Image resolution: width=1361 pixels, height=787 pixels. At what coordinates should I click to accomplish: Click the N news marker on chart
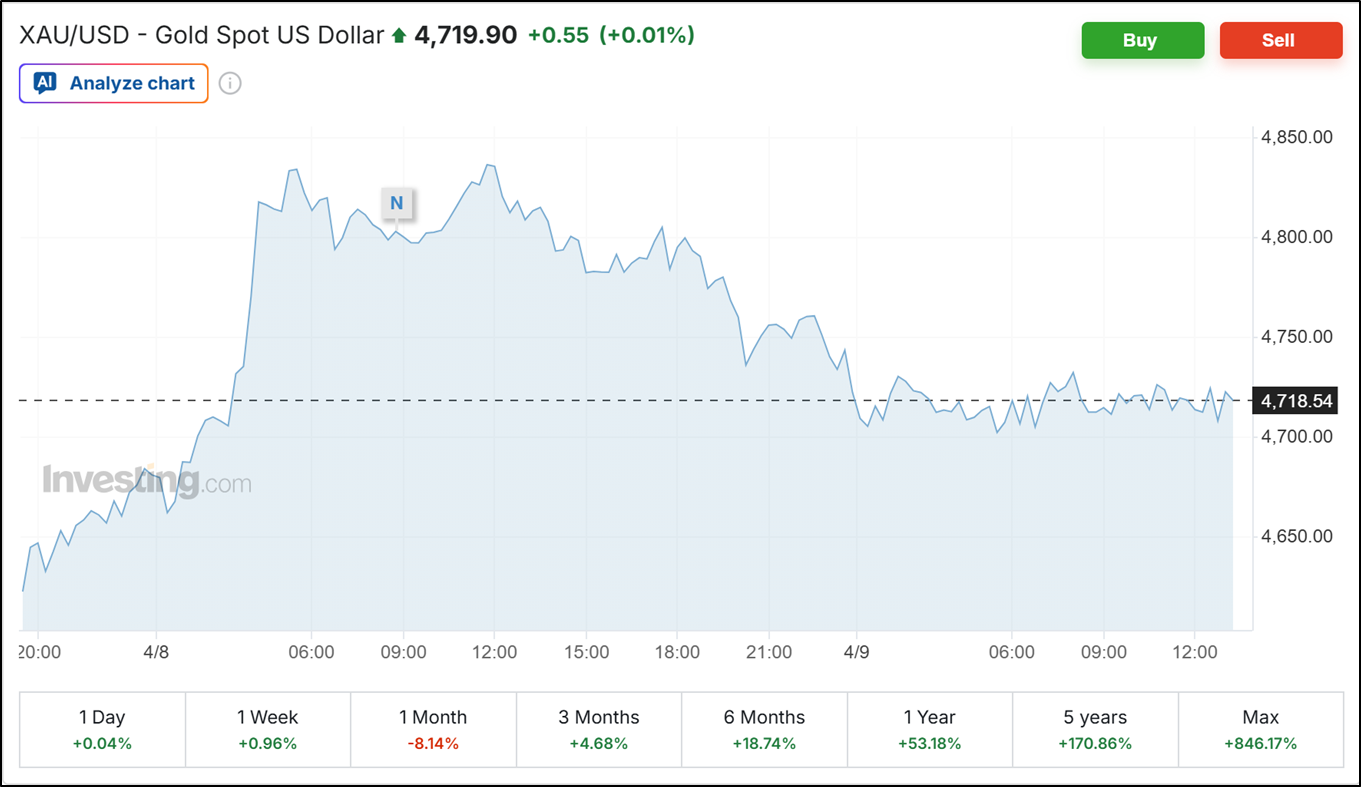[396, 203]
